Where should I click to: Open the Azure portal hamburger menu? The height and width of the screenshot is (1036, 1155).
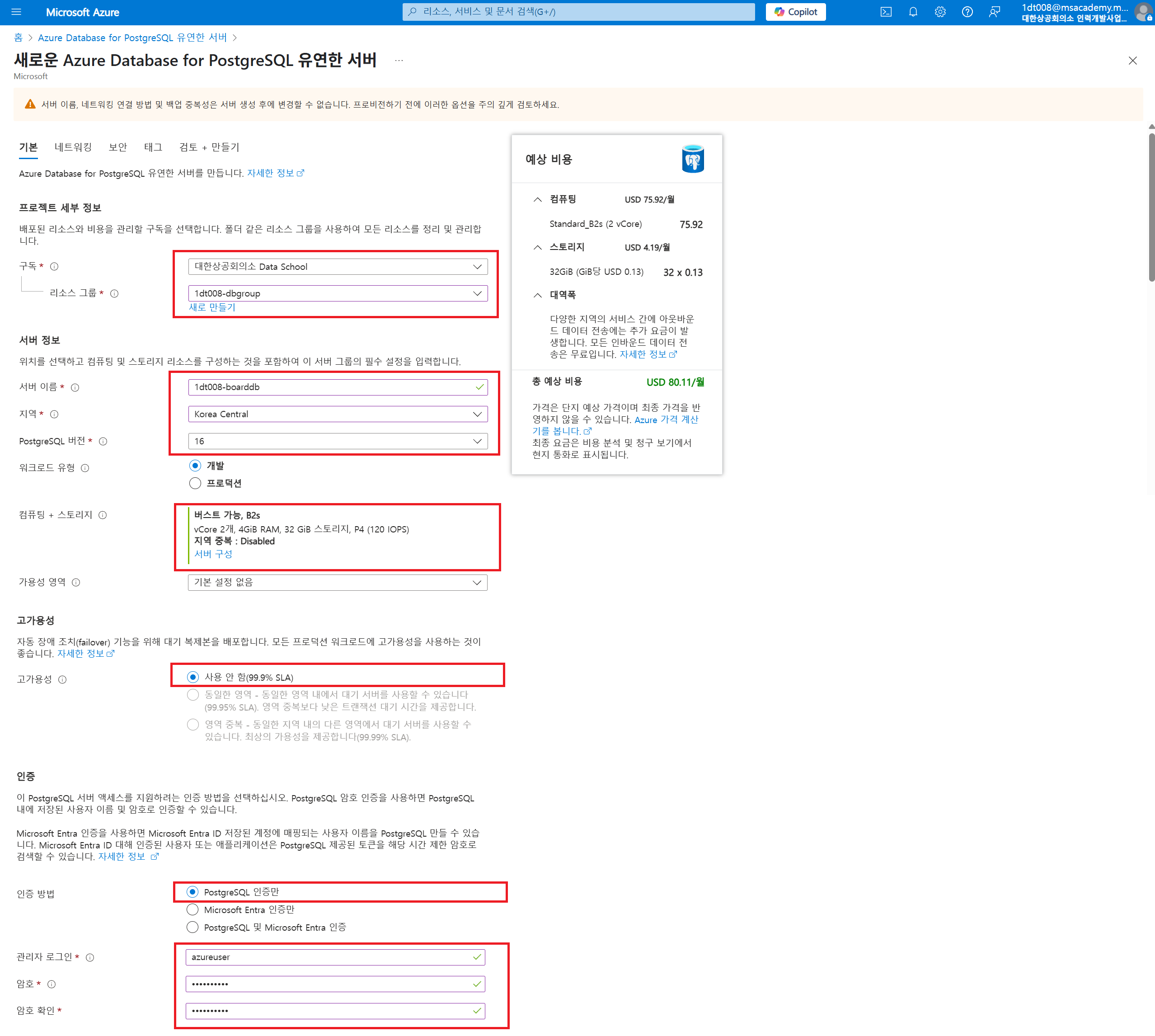click(x=16, y=12)
